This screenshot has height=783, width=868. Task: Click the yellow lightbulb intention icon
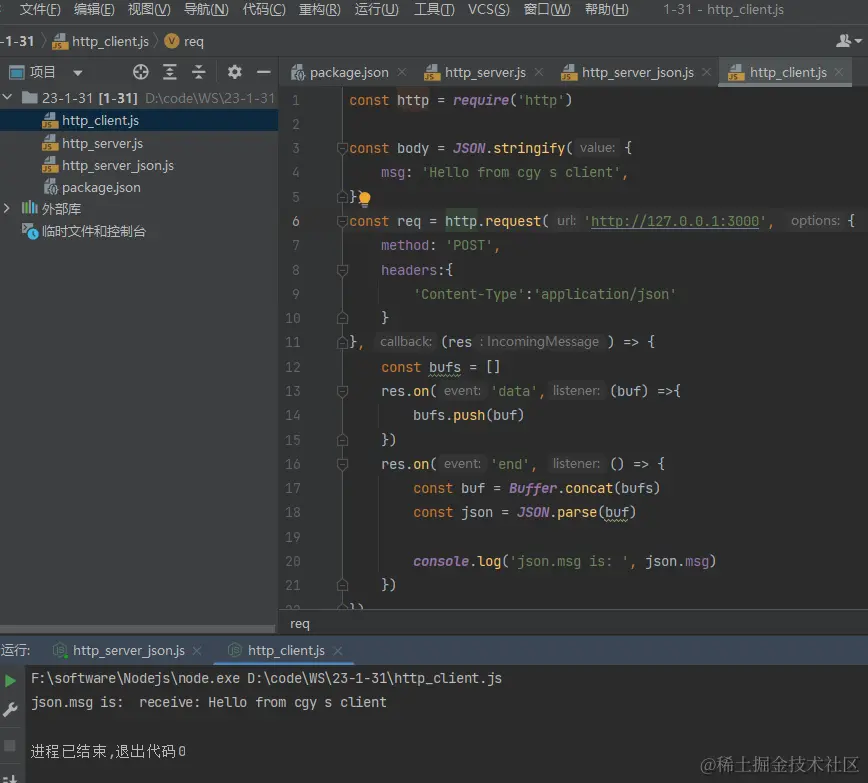tap(365, 198)
